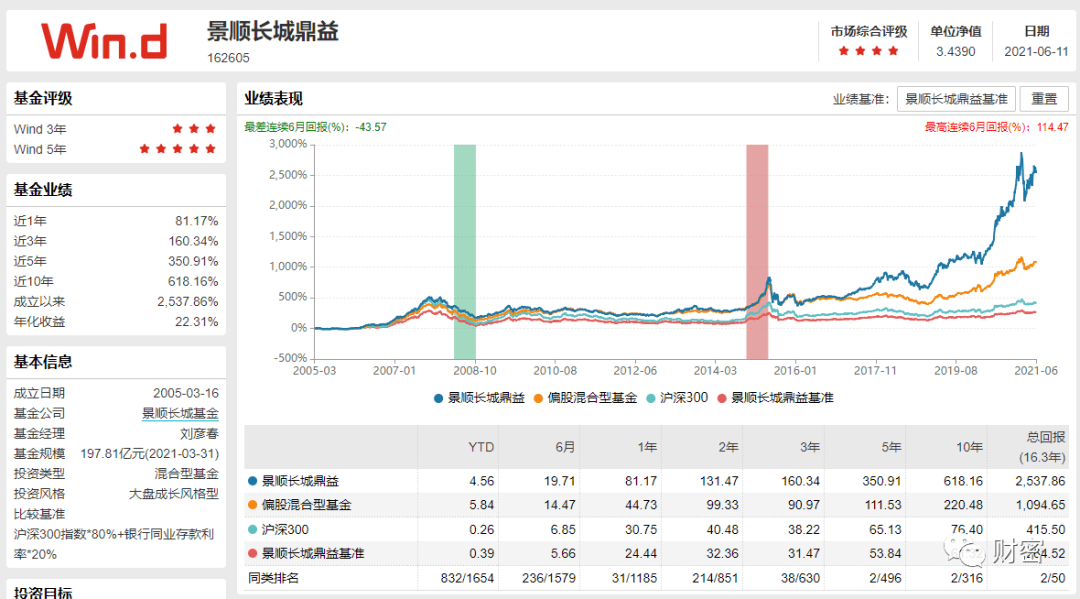Toggle 偏股混合型基金 series in chart legend
Screen dimensions: 1080x599
tap(585, 398)
